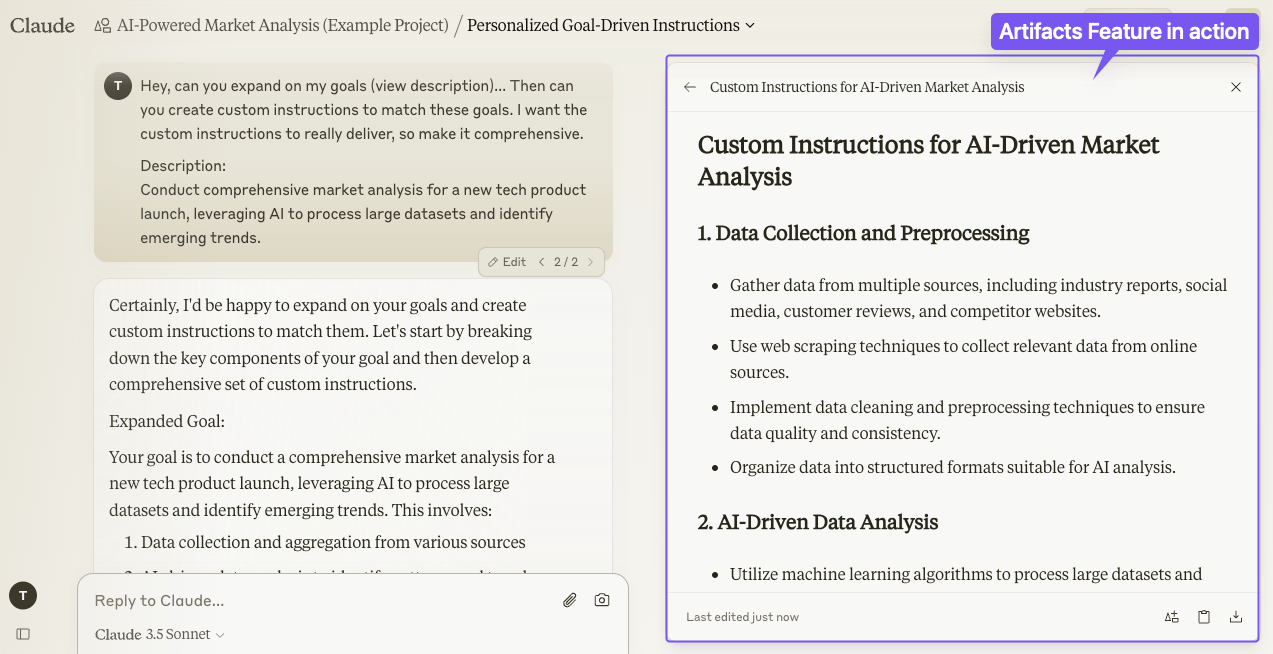Attach a file with the paperclip icon
The width and height of the screenshot is (1273, 654).
[569, 600]
